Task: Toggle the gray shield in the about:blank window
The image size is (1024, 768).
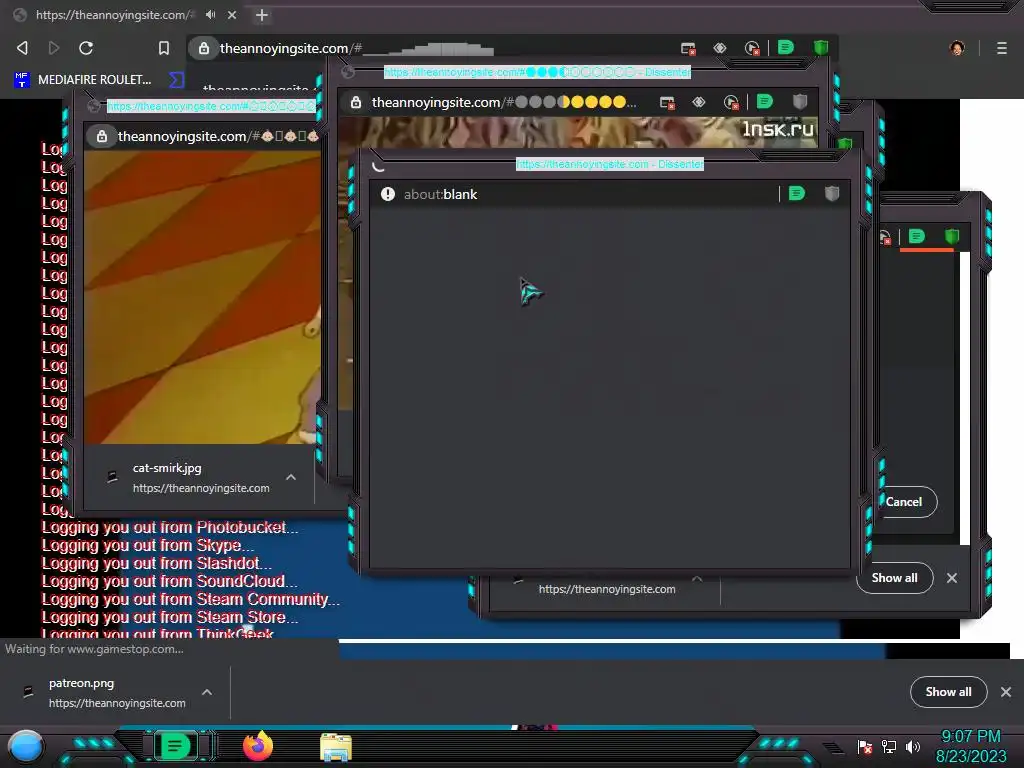Action: [x=831, y=193]
